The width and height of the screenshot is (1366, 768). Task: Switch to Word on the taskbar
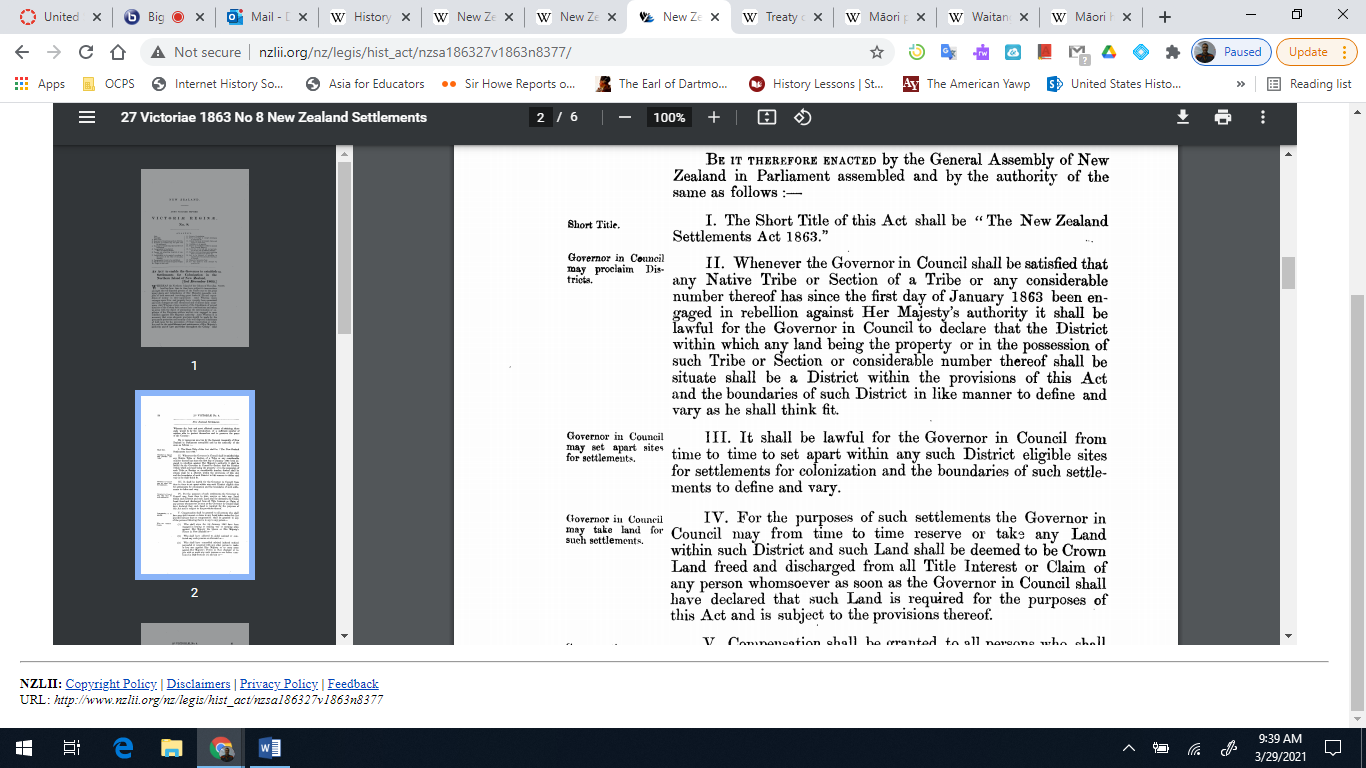click(270, 747)
